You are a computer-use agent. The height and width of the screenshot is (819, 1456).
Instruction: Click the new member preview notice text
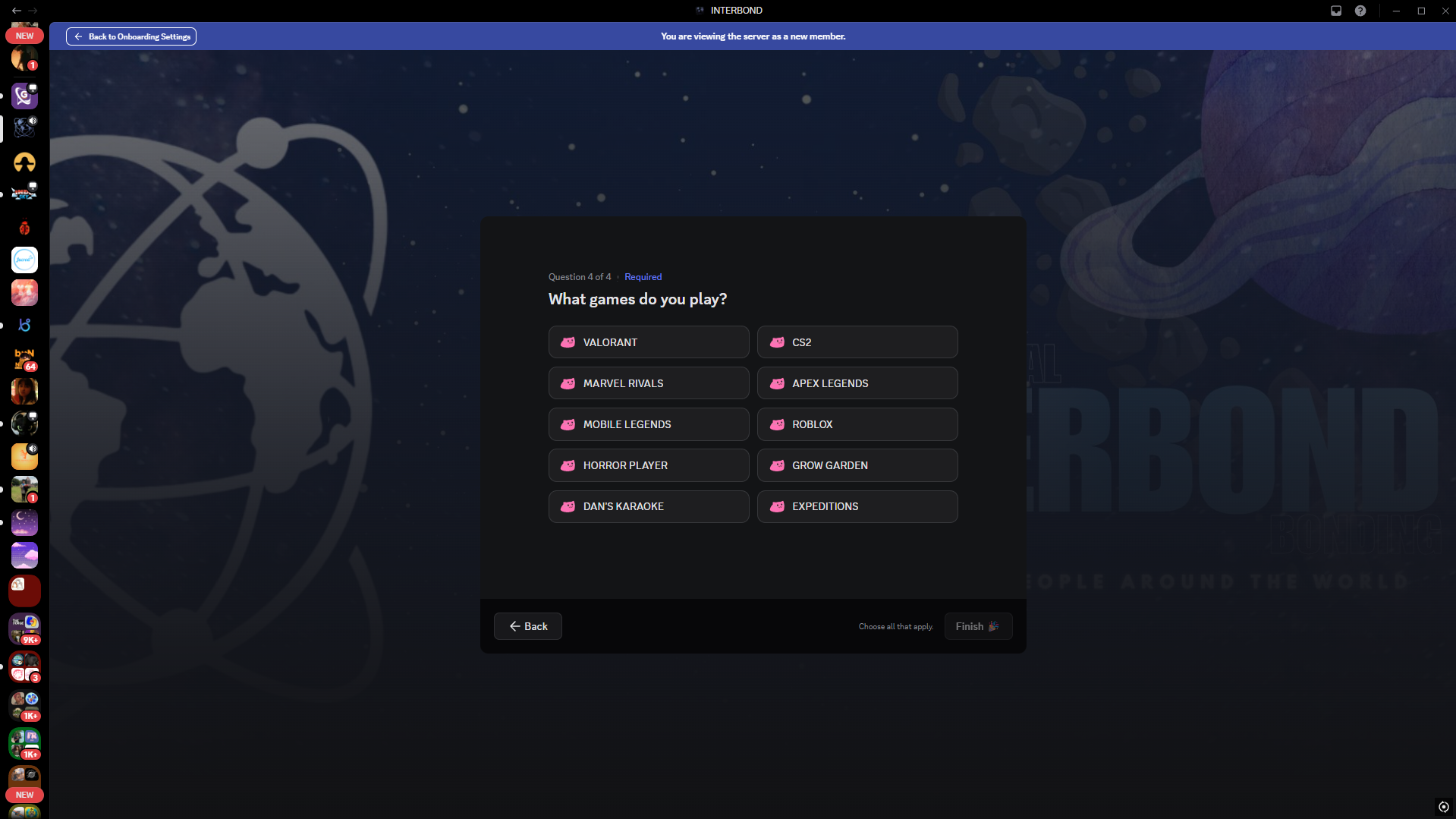tap(753, 36)
